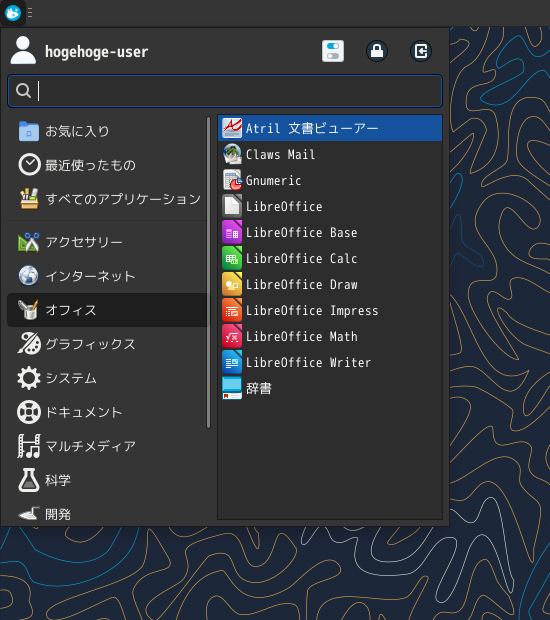Select Atril 文書ビューアー entry
Viewport: 550px width, 620px height.
pos(330,128)
